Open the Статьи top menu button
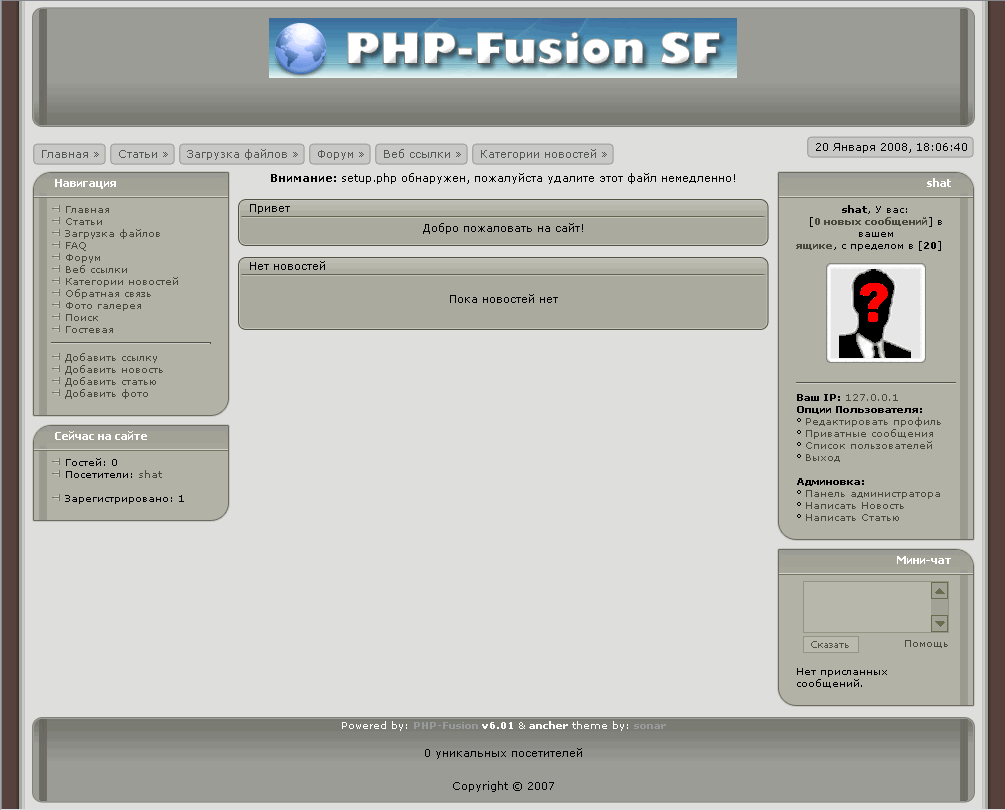Screen dimensions: 1005x810 click(x=143, y=154)
